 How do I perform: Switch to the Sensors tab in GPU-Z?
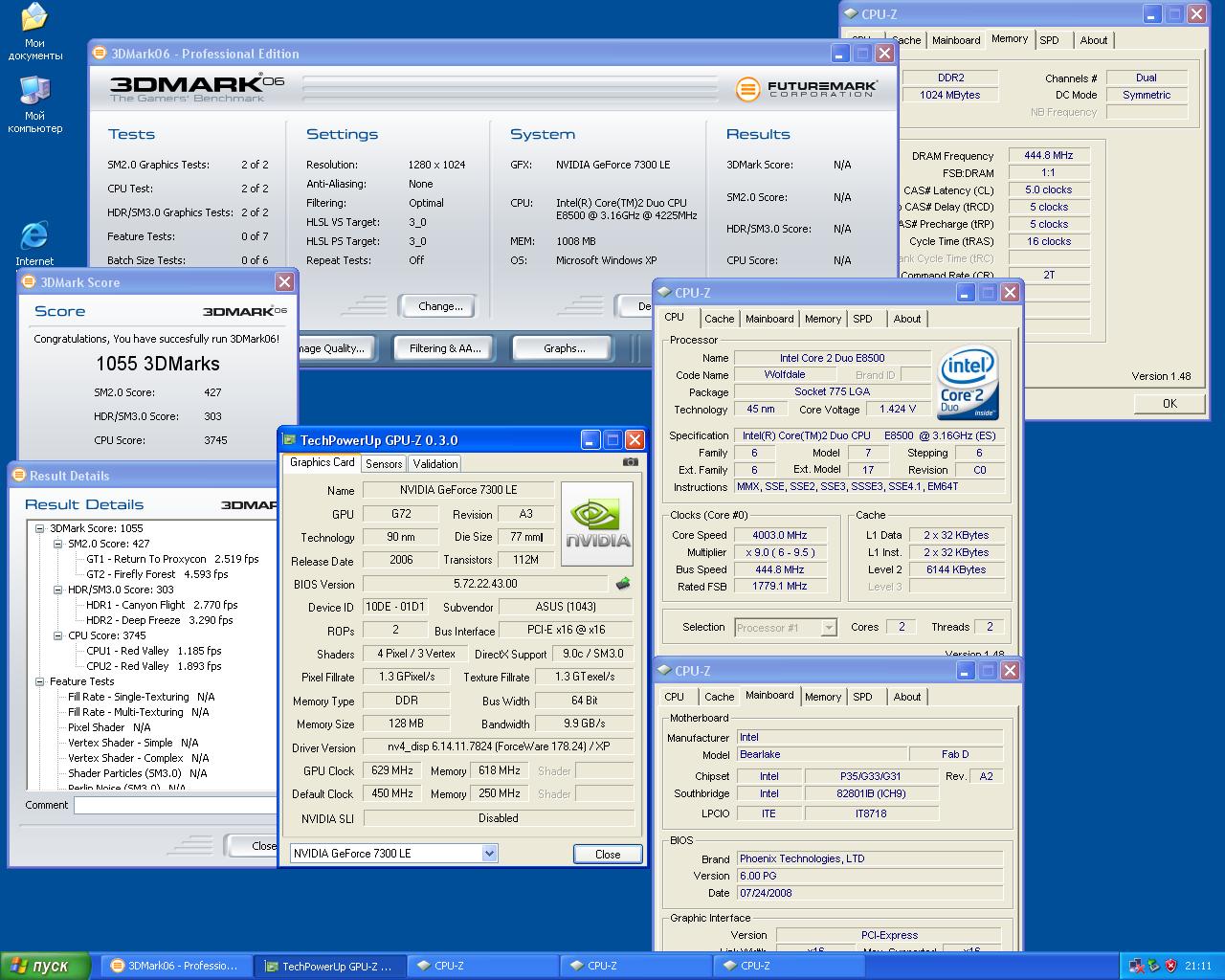(x=384, y=464)
